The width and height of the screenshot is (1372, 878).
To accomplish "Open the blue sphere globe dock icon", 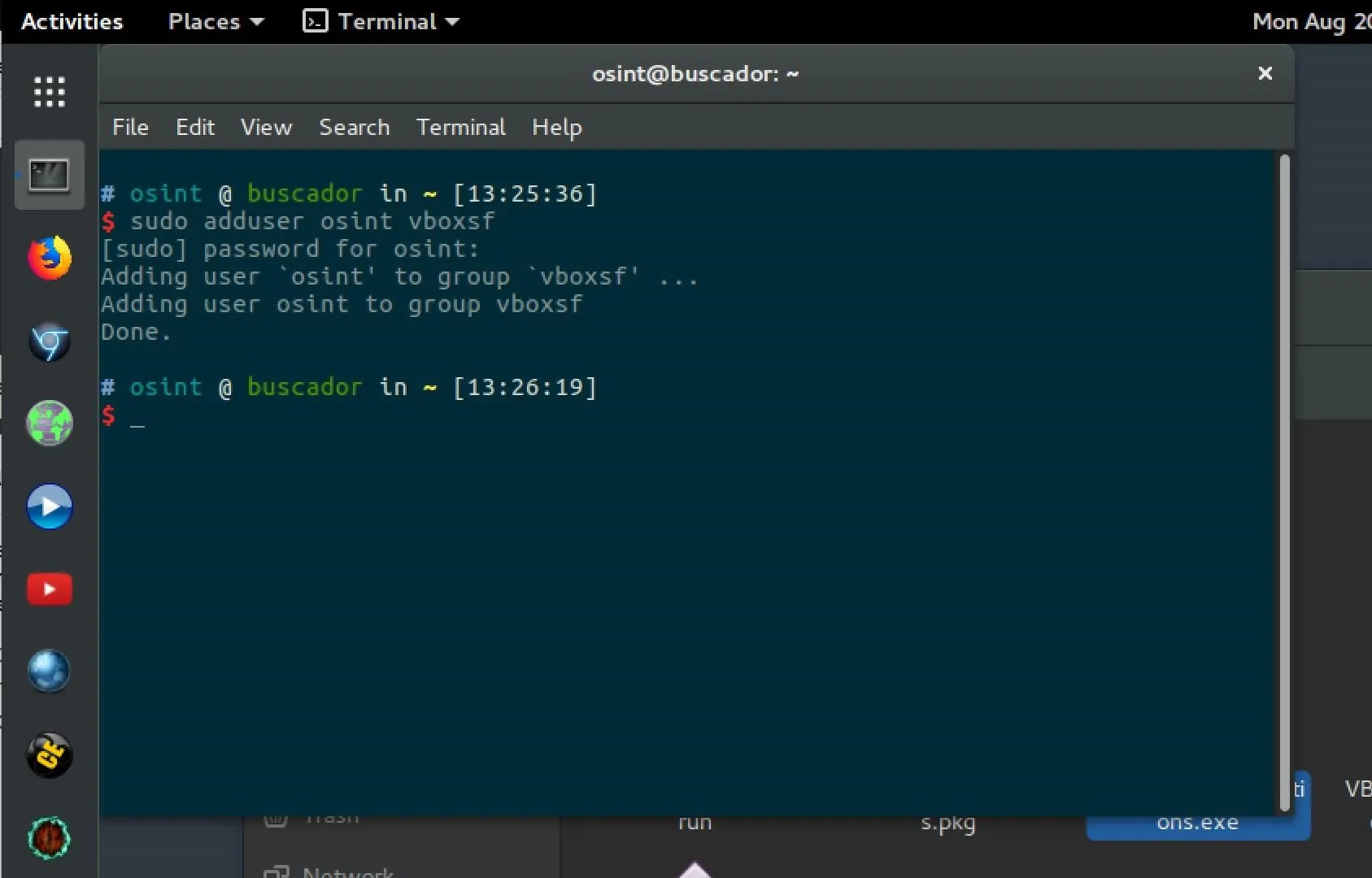I will click(50, 672).
